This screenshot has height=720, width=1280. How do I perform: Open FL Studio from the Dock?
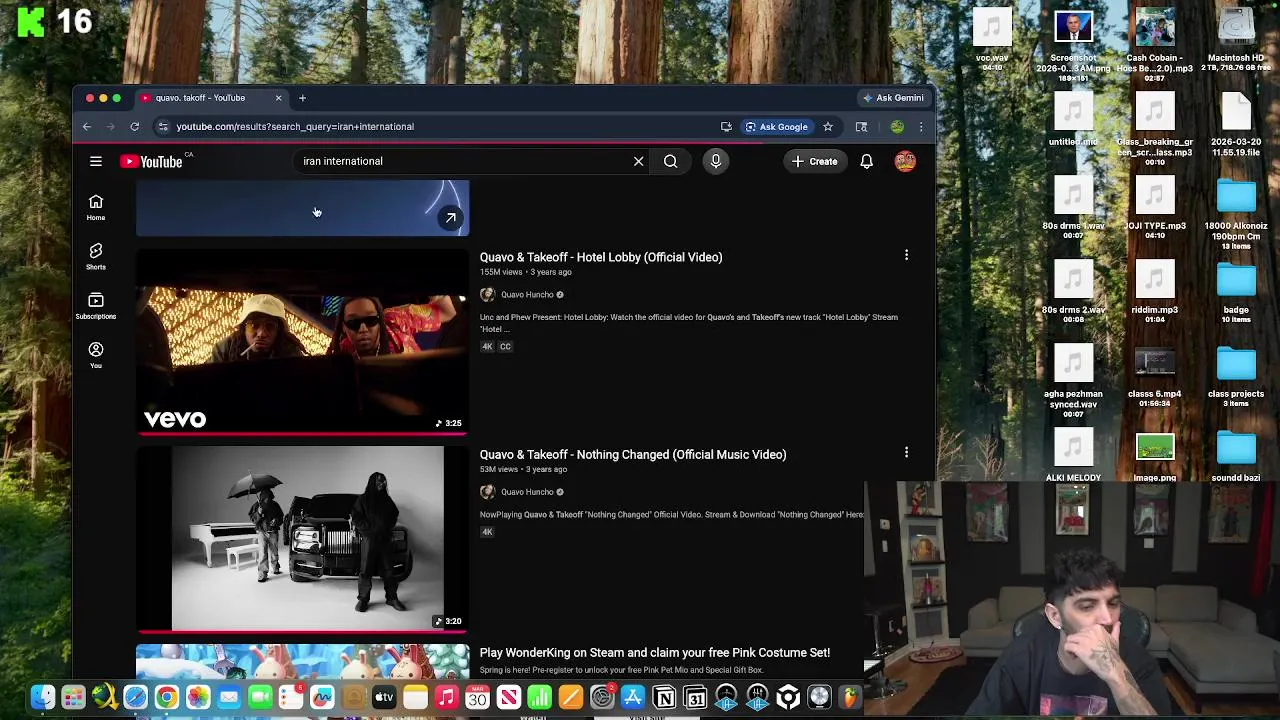tap(850, 697)
